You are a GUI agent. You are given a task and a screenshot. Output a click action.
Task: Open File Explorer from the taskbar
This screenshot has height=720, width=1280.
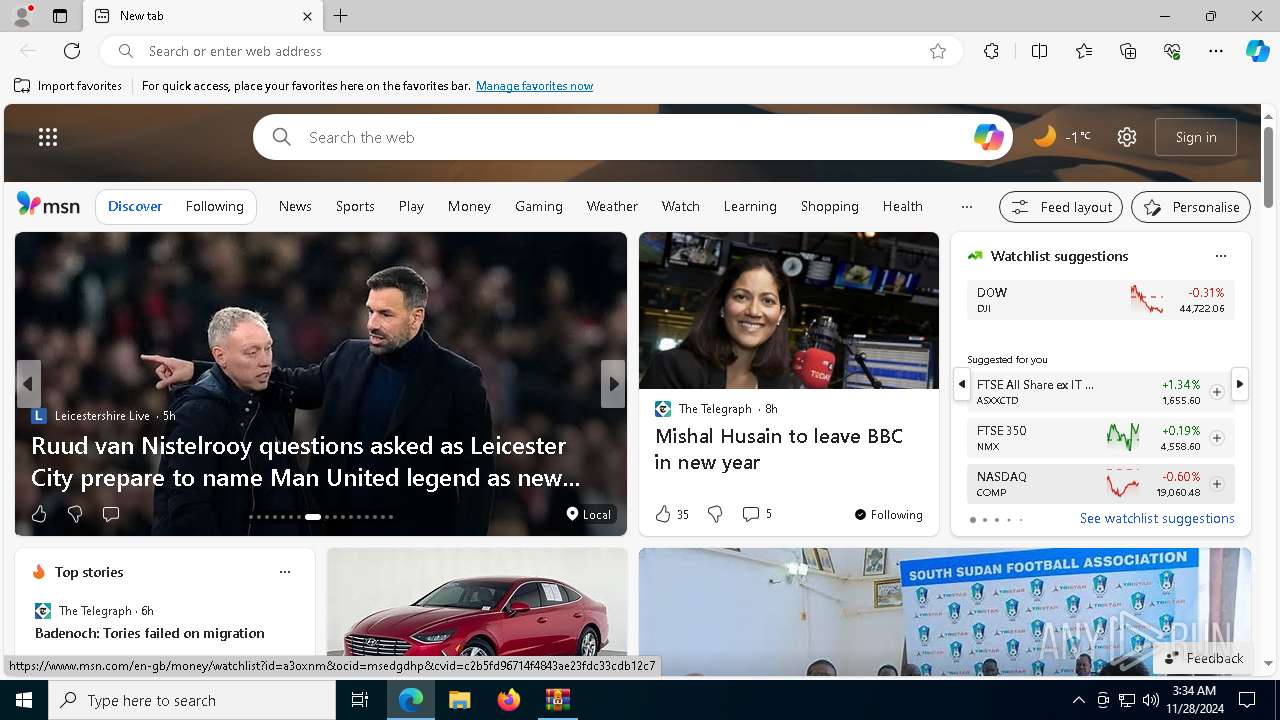(459, 700)
